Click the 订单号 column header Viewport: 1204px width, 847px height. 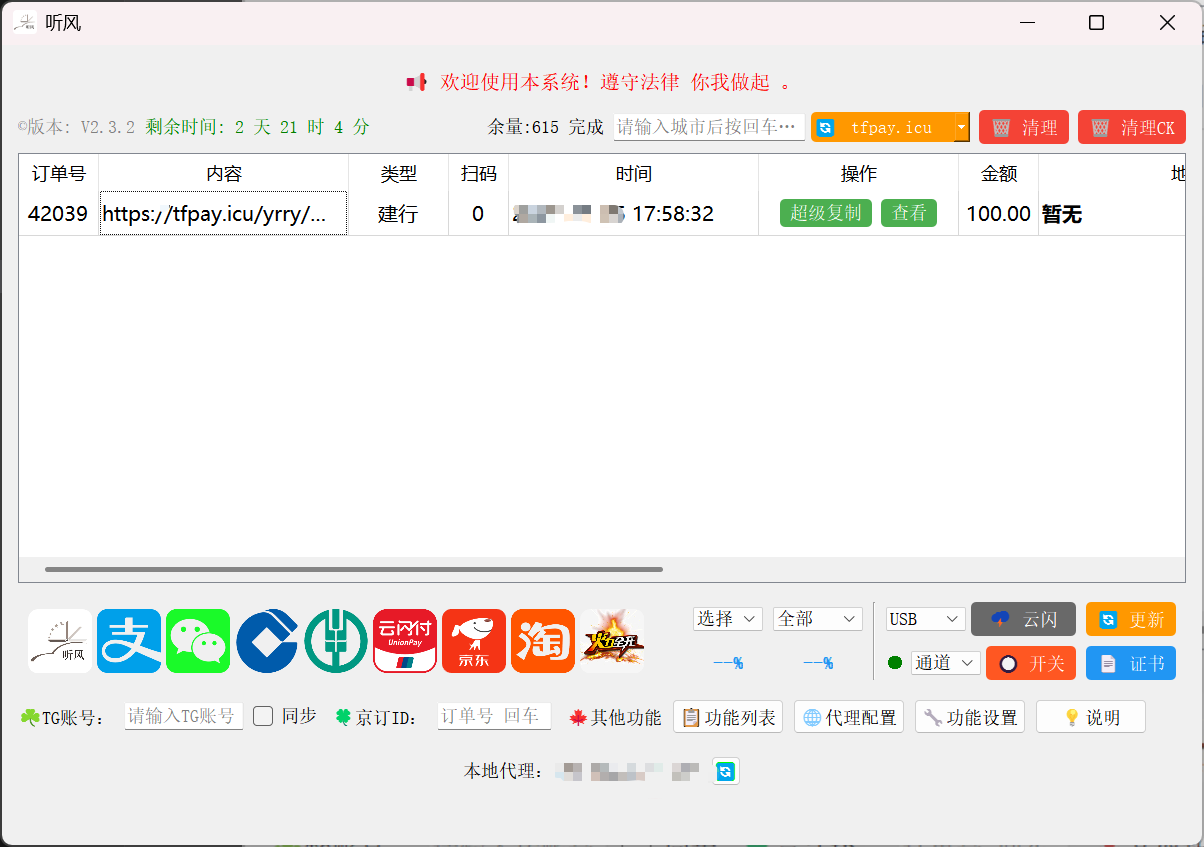click(59, 174)
